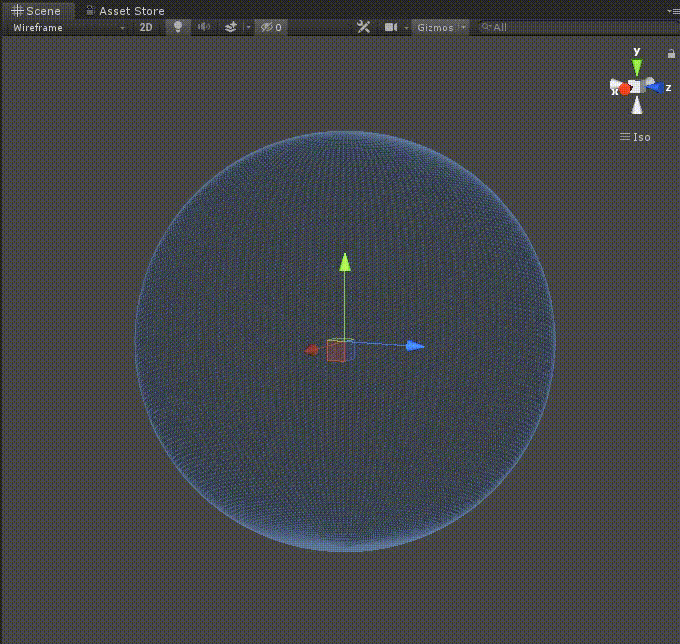Toggle hidden objects visibility counter
Viewport: 680px width, 644px height.
pyautogui.click(x=271, y=27)
